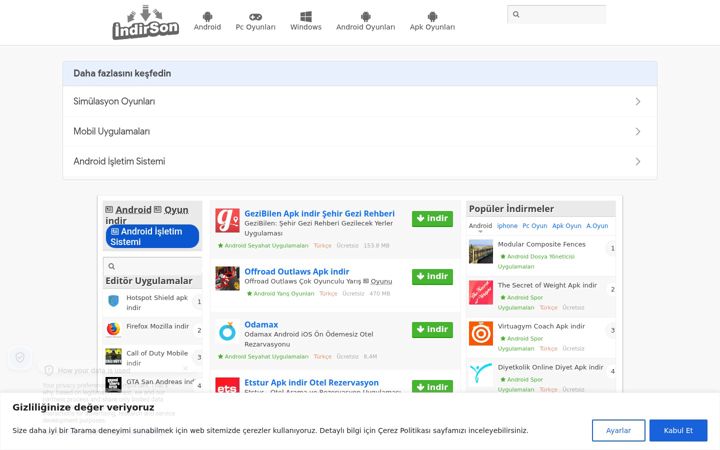
Task: Accept cookies with Kabul Et
Action: click(678, 431)
